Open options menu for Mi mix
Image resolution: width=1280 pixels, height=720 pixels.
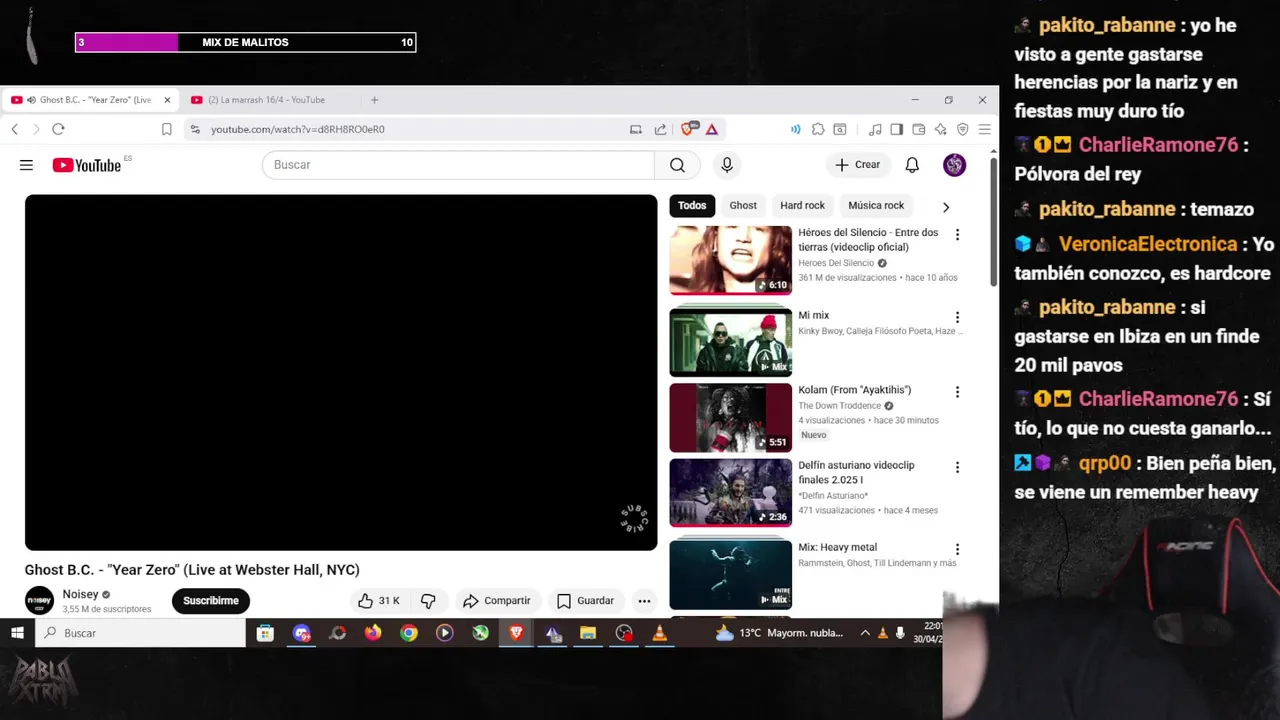[957, 318]
